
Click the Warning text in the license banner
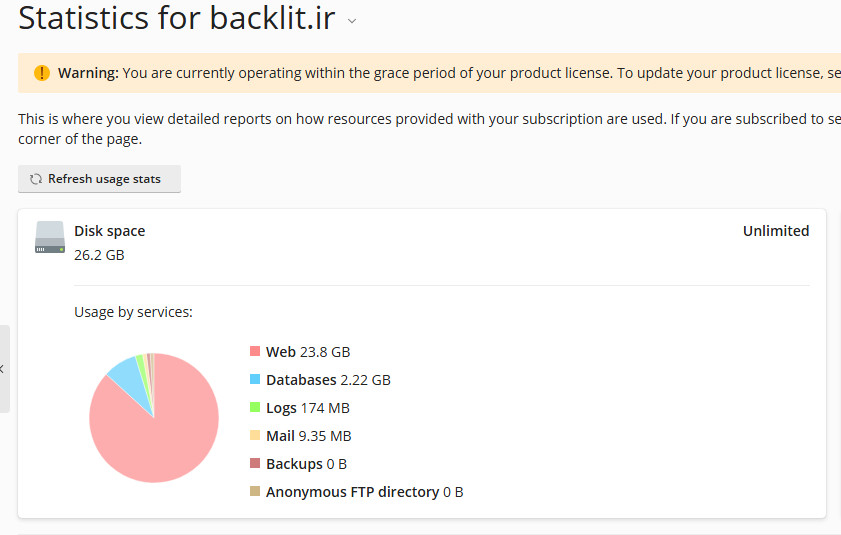pos(88,73)
